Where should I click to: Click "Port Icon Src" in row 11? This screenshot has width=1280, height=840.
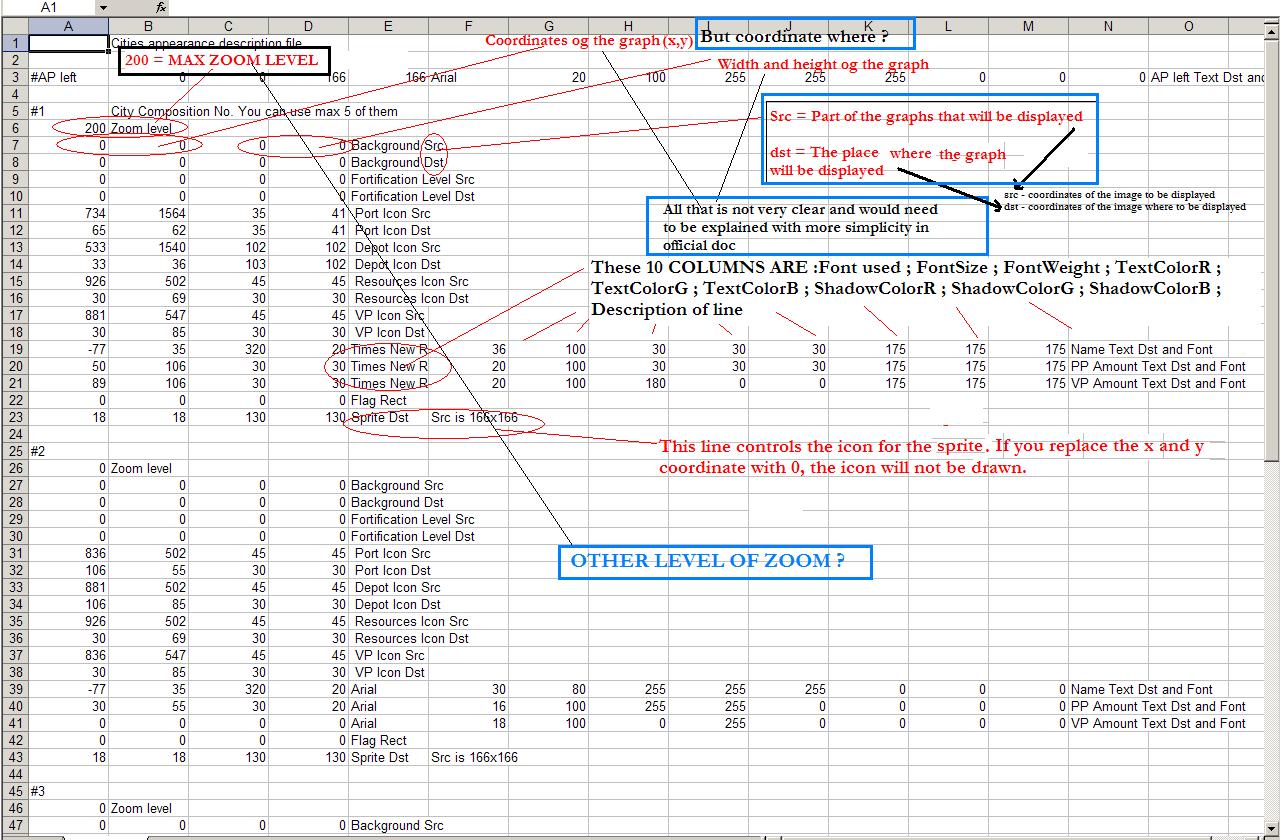point(393,213)
